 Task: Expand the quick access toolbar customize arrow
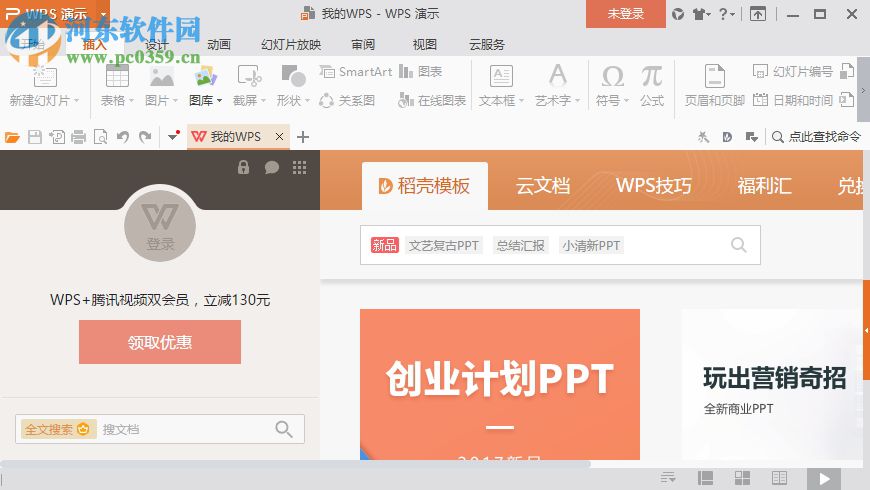coord(173,137)
